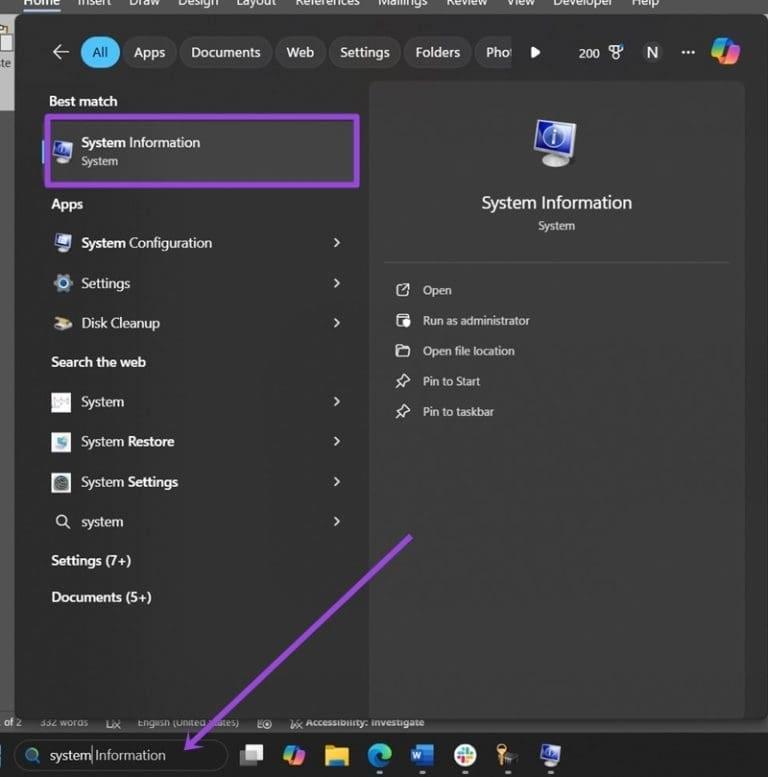Open Copilot from the taskbar
This screenshot has width=768, height=777.
click(294, 755)
